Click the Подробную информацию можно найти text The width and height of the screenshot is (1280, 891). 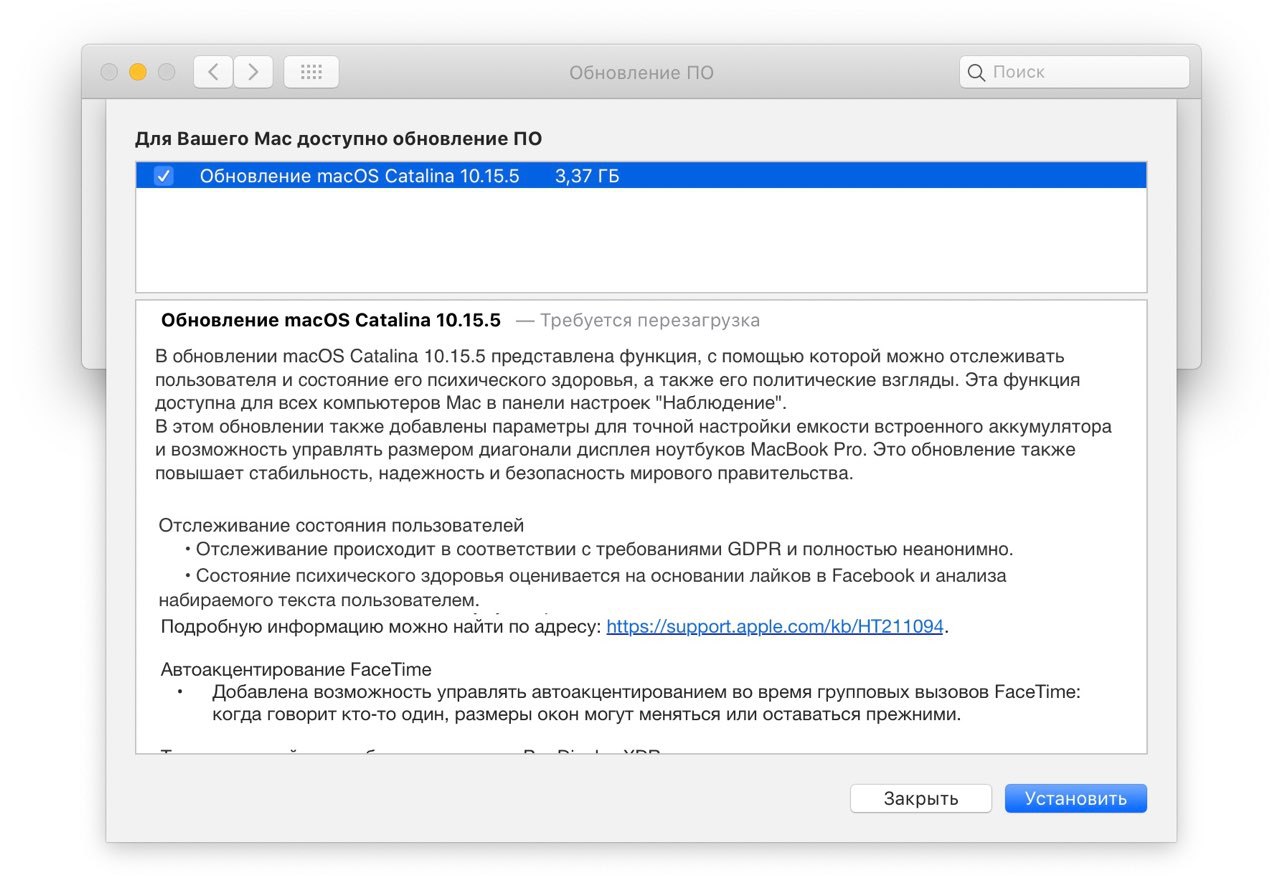click(x=381, y=627)
